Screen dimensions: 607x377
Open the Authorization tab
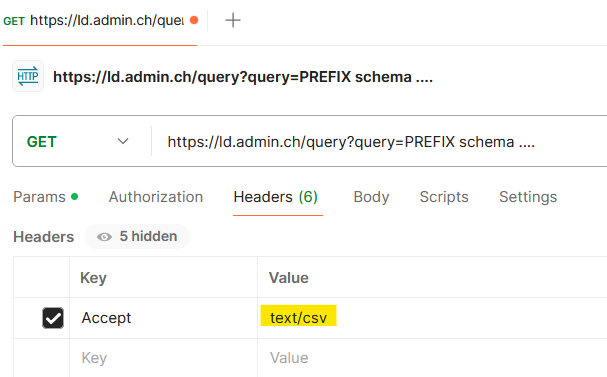156,197
